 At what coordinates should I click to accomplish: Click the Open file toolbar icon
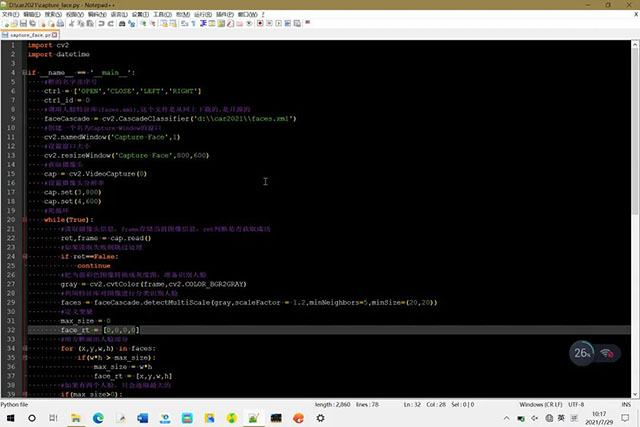coord(14,24)
